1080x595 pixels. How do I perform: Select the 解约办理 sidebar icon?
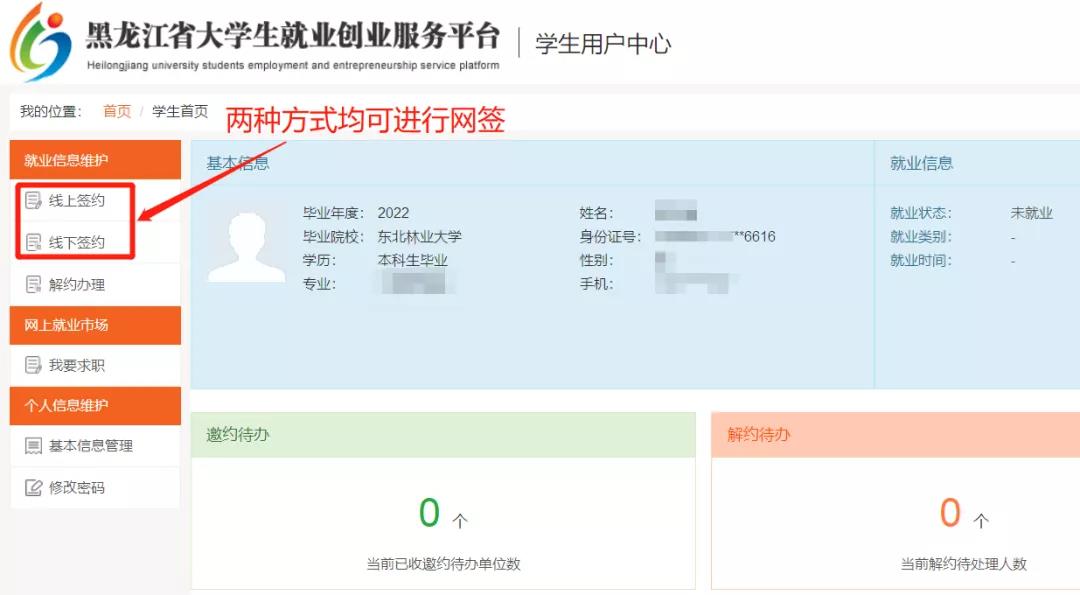(34, 285)
